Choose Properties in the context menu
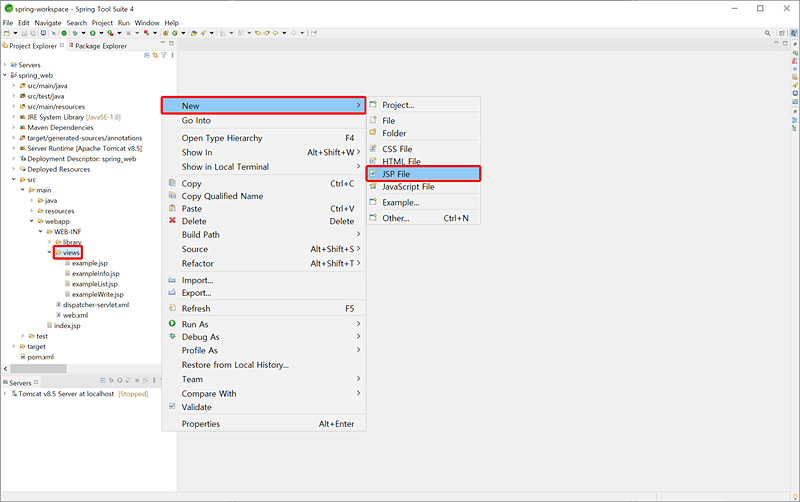This screenshot has height=502, width=800. click(264, 423)
